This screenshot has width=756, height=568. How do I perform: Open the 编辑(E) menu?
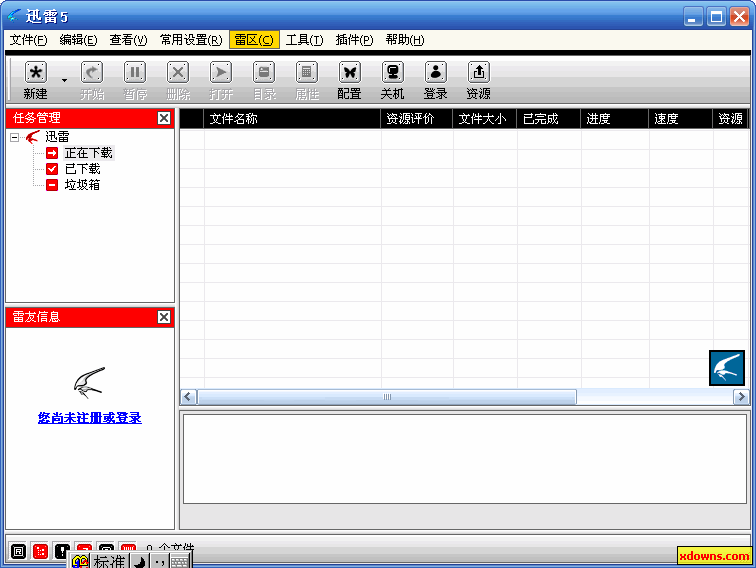[78, 40]
